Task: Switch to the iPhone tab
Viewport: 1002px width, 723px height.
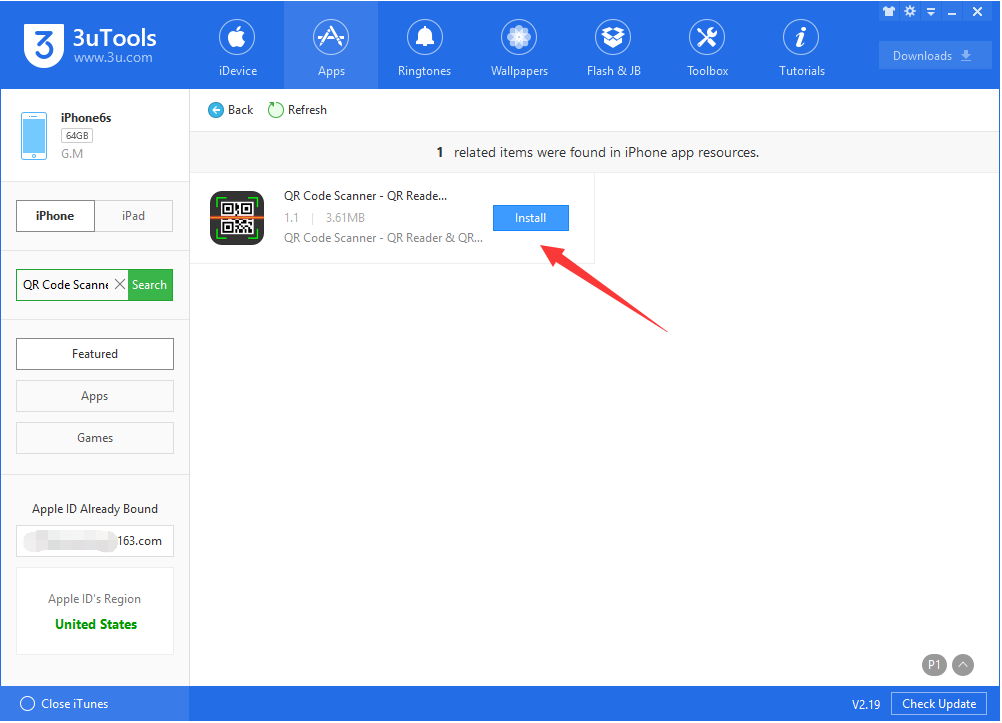Action: click(x=55, y=216)
